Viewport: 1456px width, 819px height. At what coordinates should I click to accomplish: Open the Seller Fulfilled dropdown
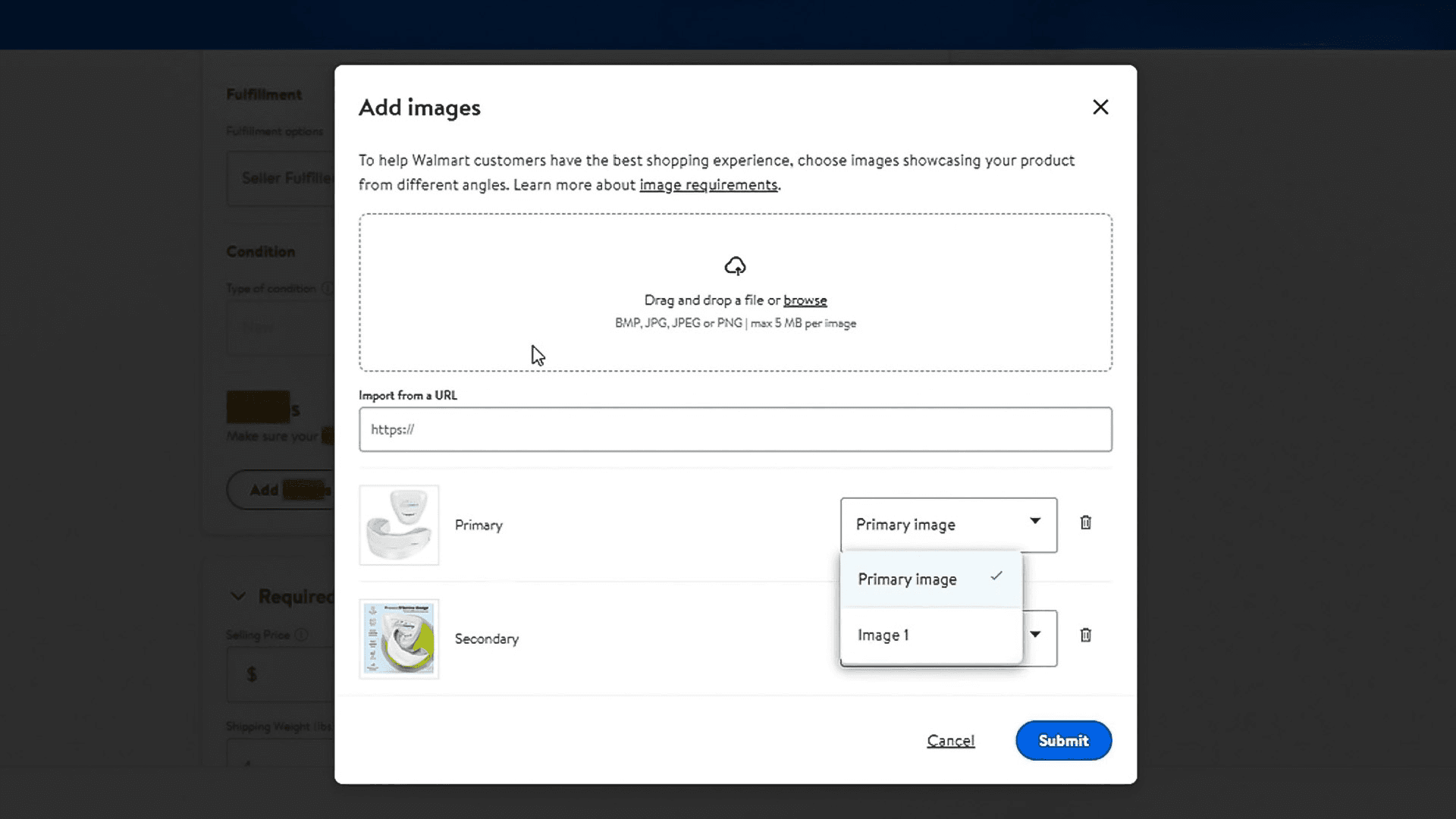pyautogui.click(x=282, y=178)
